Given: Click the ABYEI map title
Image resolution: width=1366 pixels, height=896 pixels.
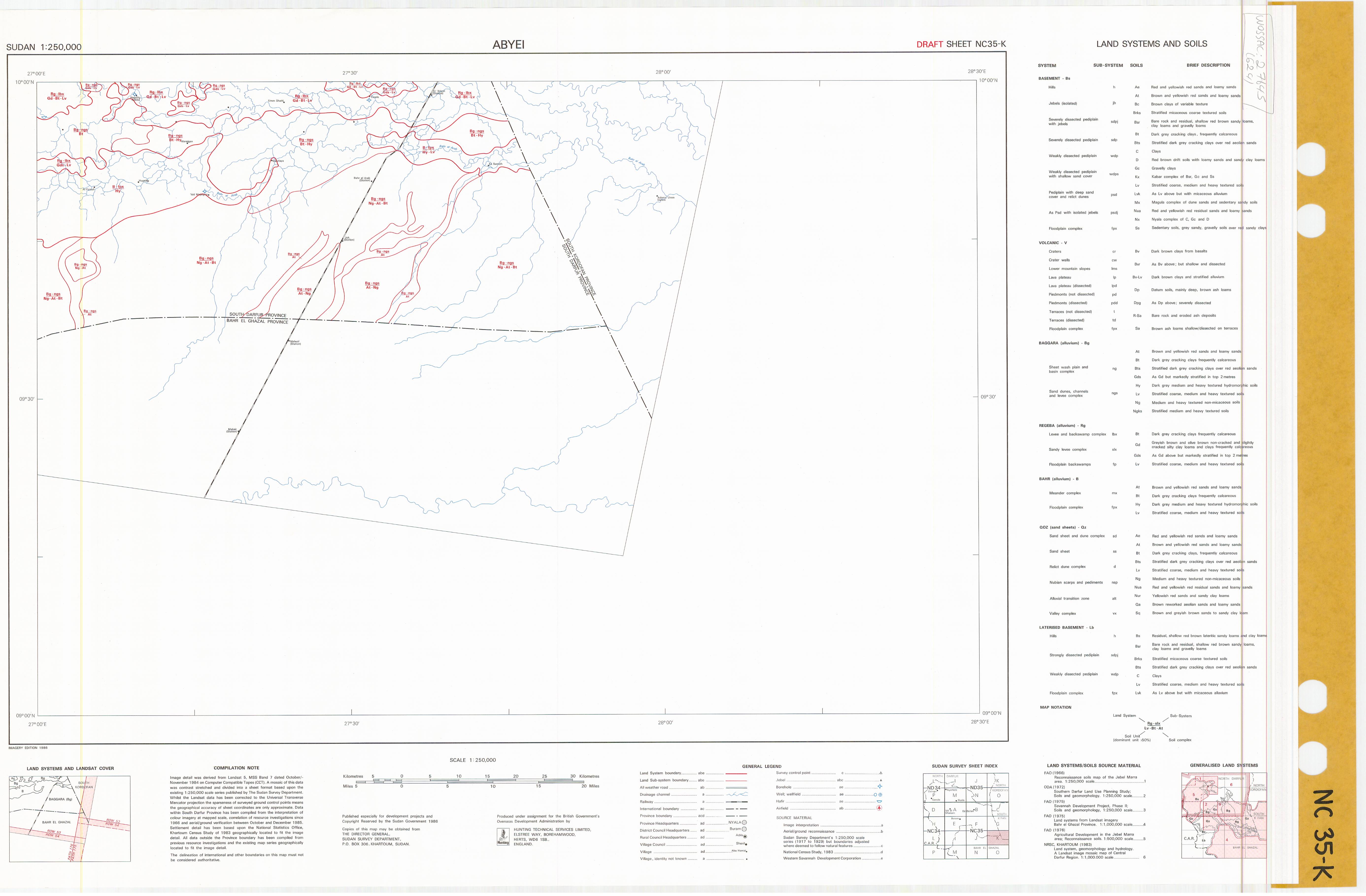Looking at the screenshot, I should 508,45.
